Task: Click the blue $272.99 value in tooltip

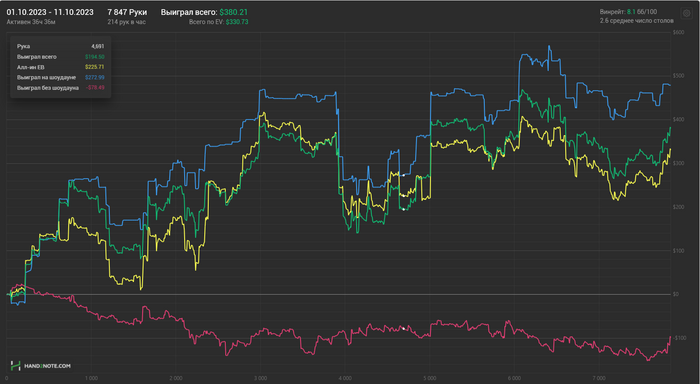Action: point(95,77)
